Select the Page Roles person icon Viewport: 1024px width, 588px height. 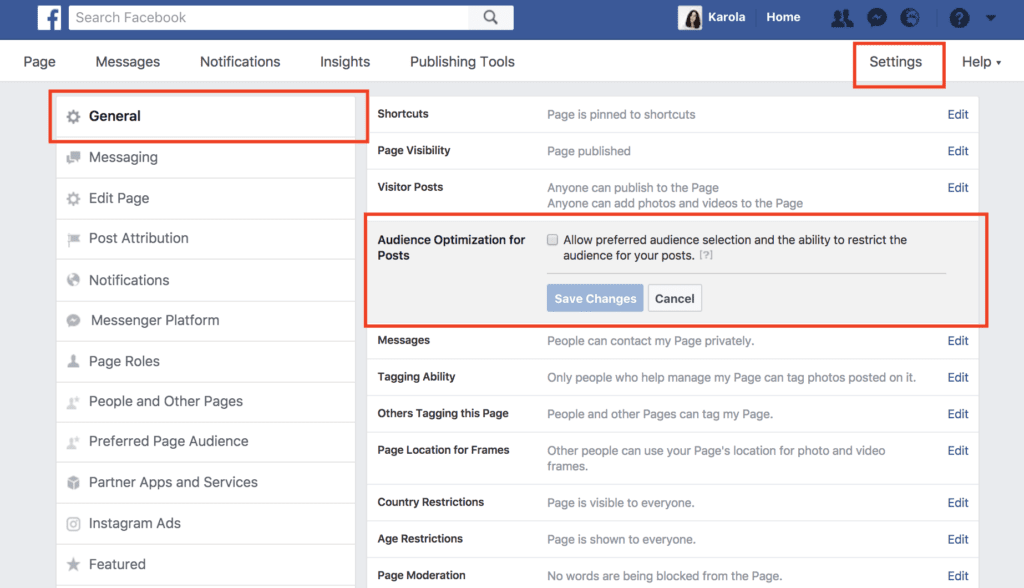72,361
